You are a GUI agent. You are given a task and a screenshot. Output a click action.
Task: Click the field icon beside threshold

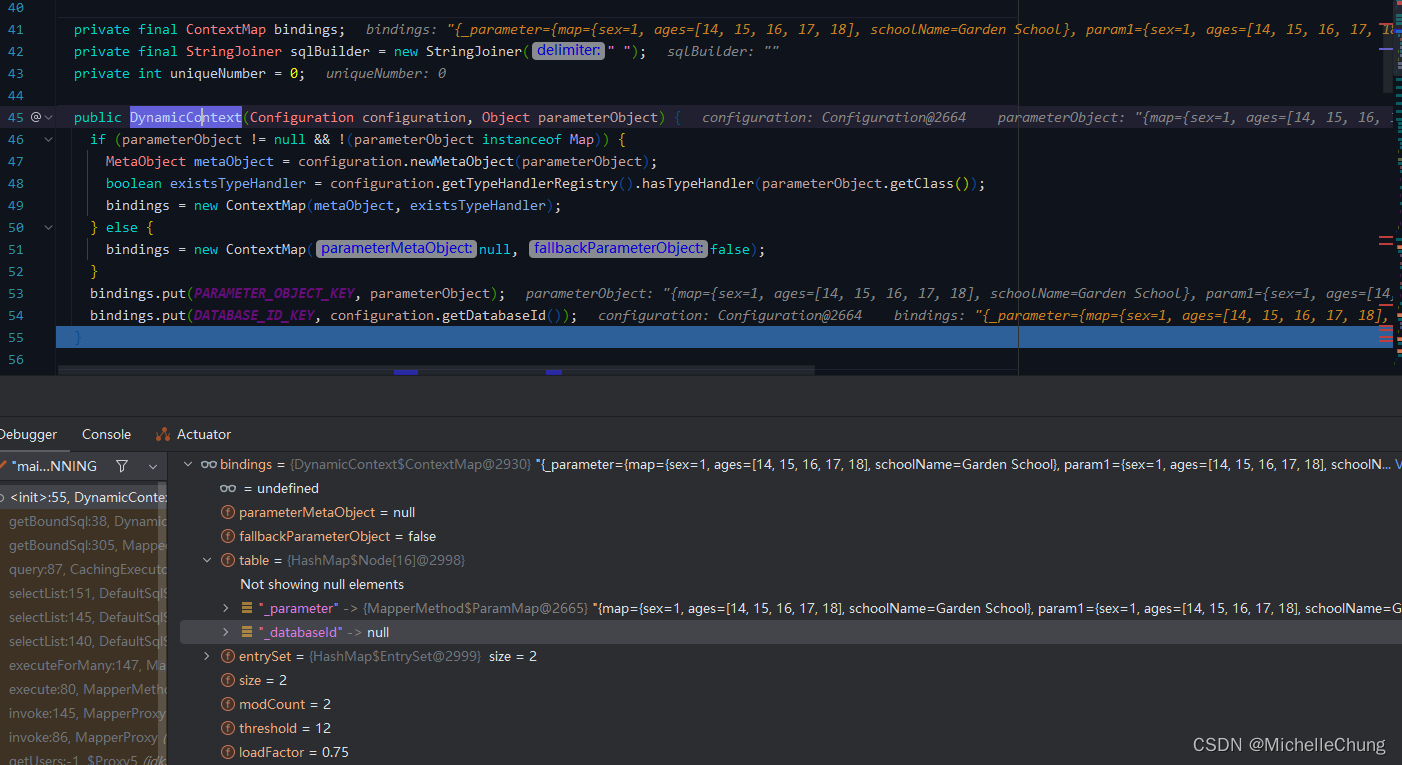228,728
